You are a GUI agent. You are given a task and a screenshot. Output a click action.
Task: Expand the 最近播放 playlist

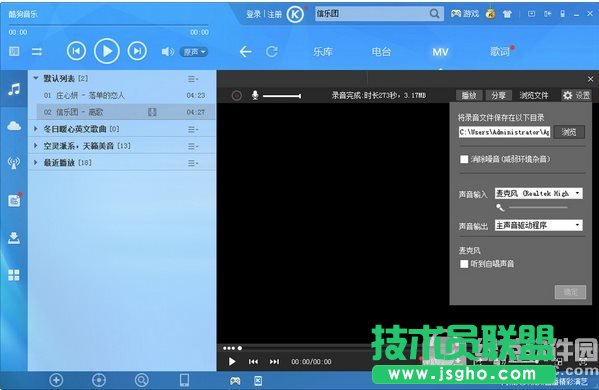pos(36,162)
